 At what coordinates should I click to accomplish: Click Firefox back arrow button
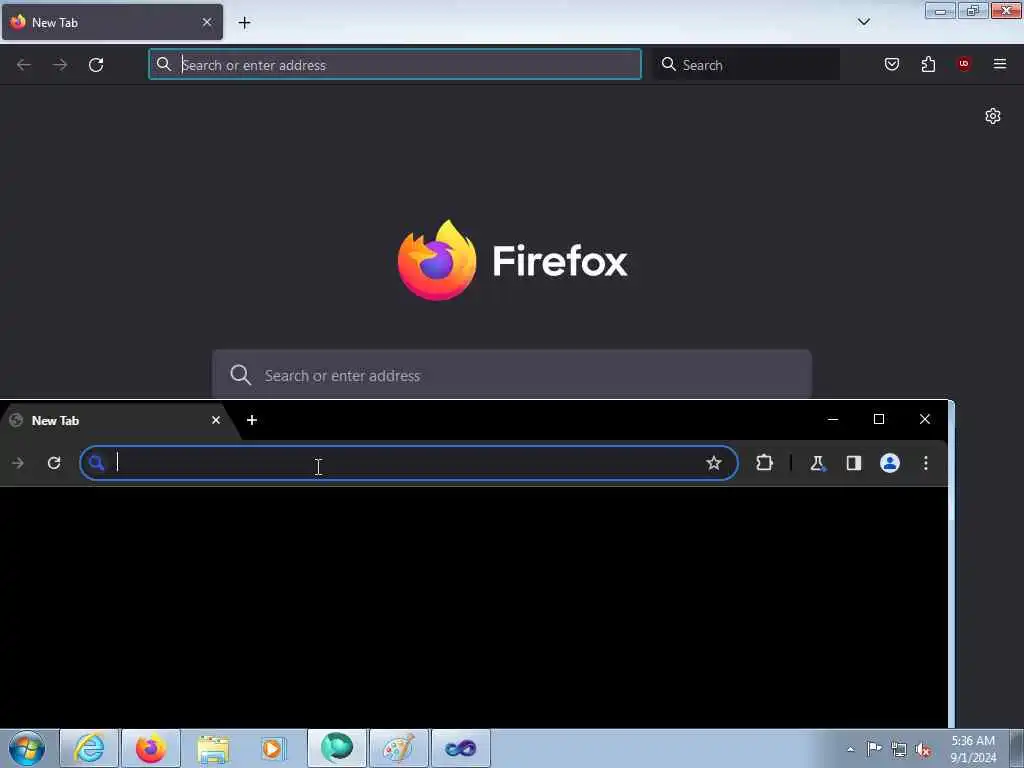pyautogui.click(x=24, y=65)
